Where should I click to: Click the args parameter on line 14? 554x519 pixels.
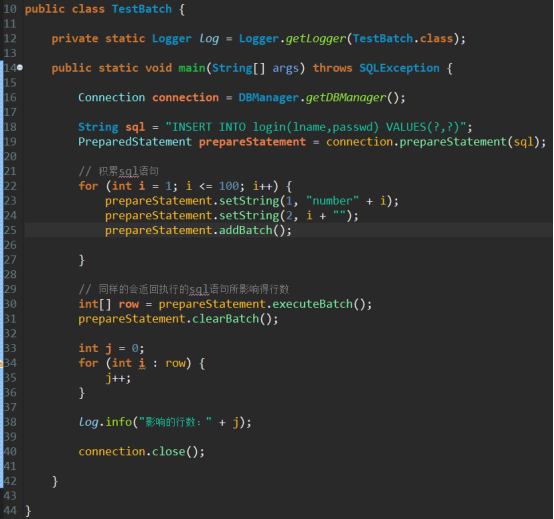[285, 68]
